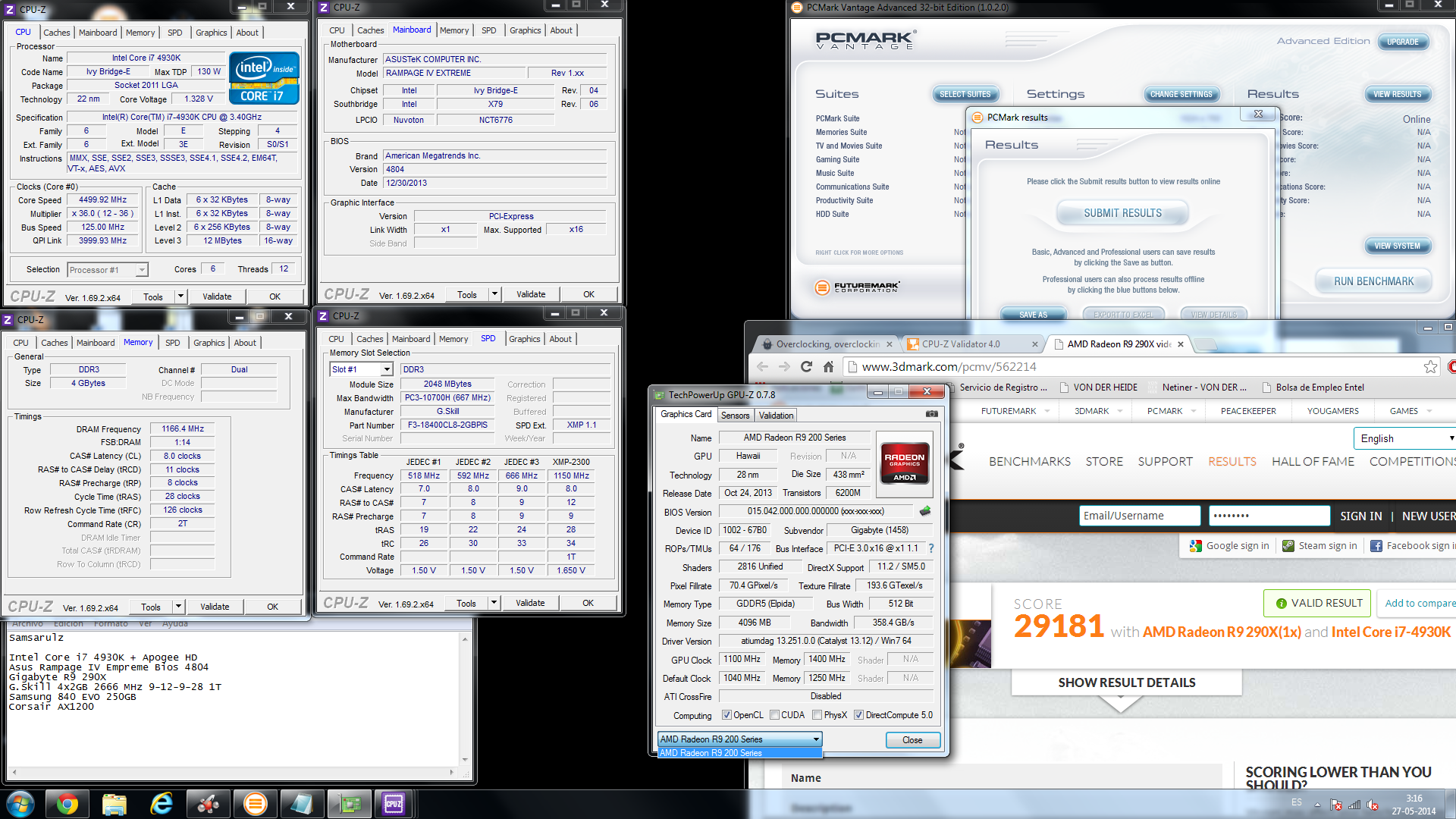Click the SELECT SUITES button in PCMark

pos(965,94)
